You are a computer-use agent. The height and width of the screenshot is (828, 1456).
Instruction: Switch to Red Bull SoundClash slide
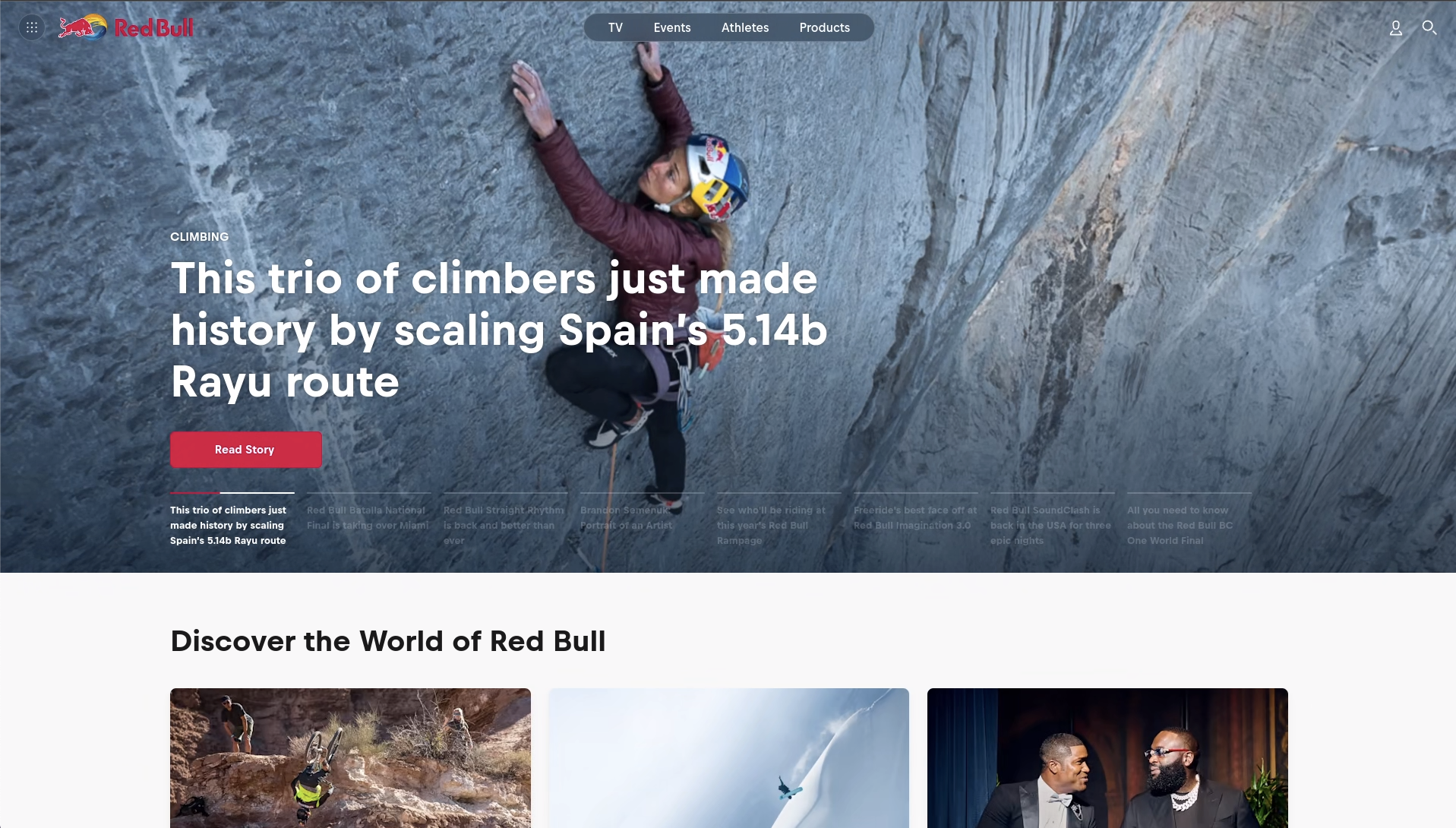pos(1052,520)
